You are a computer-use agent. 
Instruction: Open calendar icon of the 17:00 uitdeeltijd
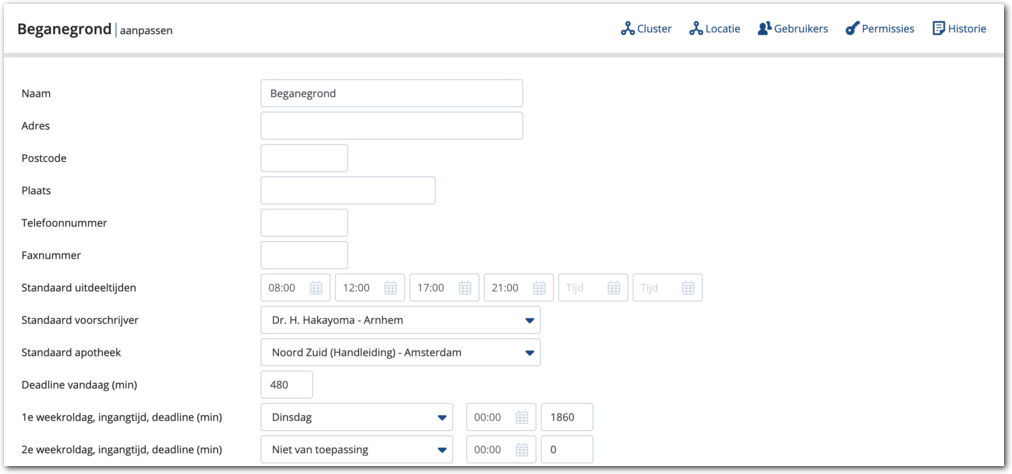(465, 288)
